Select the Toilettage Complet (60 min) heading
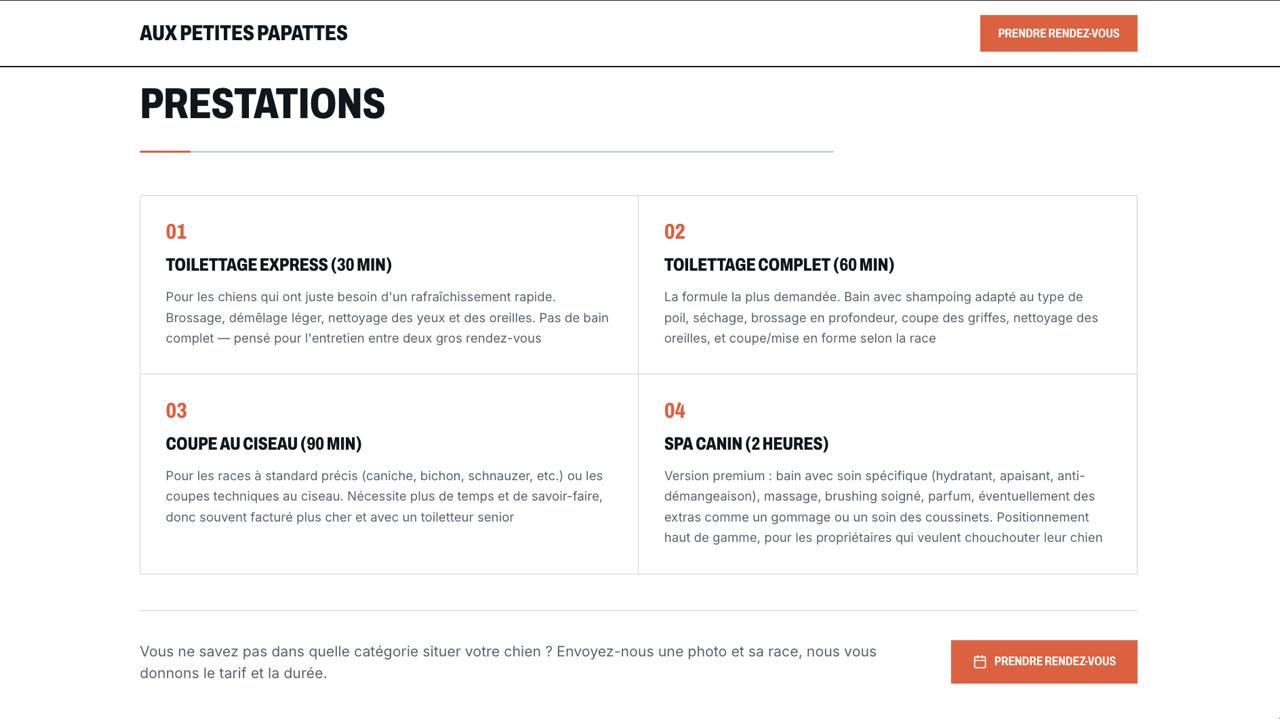 pyautogui.click(x=779, y=265)
